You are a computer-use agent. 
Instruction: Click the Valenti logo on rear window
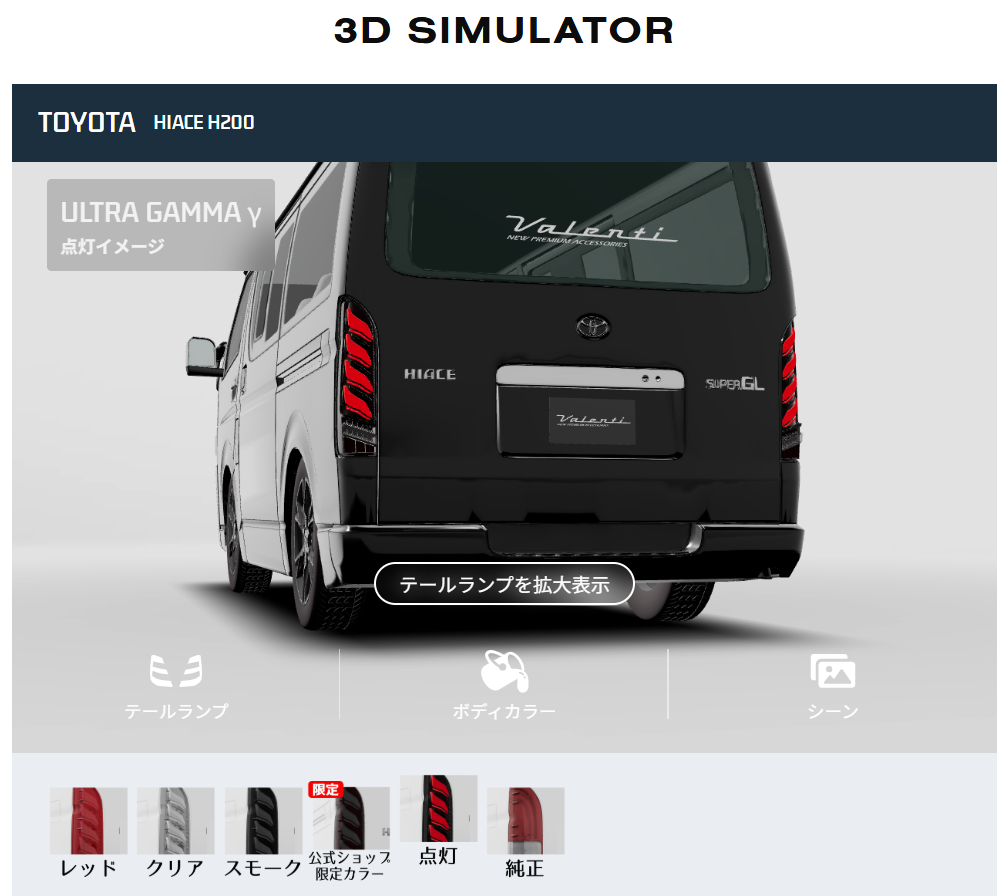592,230
